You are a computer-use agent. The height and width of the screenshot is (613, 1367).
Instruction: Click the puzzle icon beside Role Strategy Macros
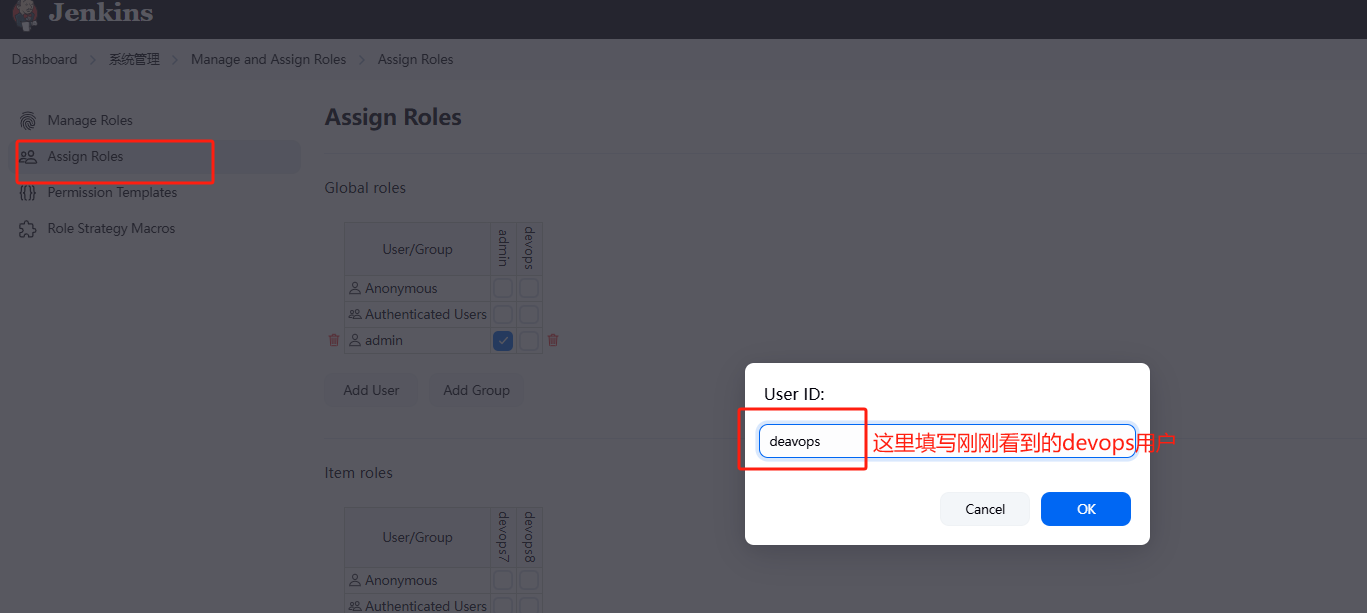point(28,228)
